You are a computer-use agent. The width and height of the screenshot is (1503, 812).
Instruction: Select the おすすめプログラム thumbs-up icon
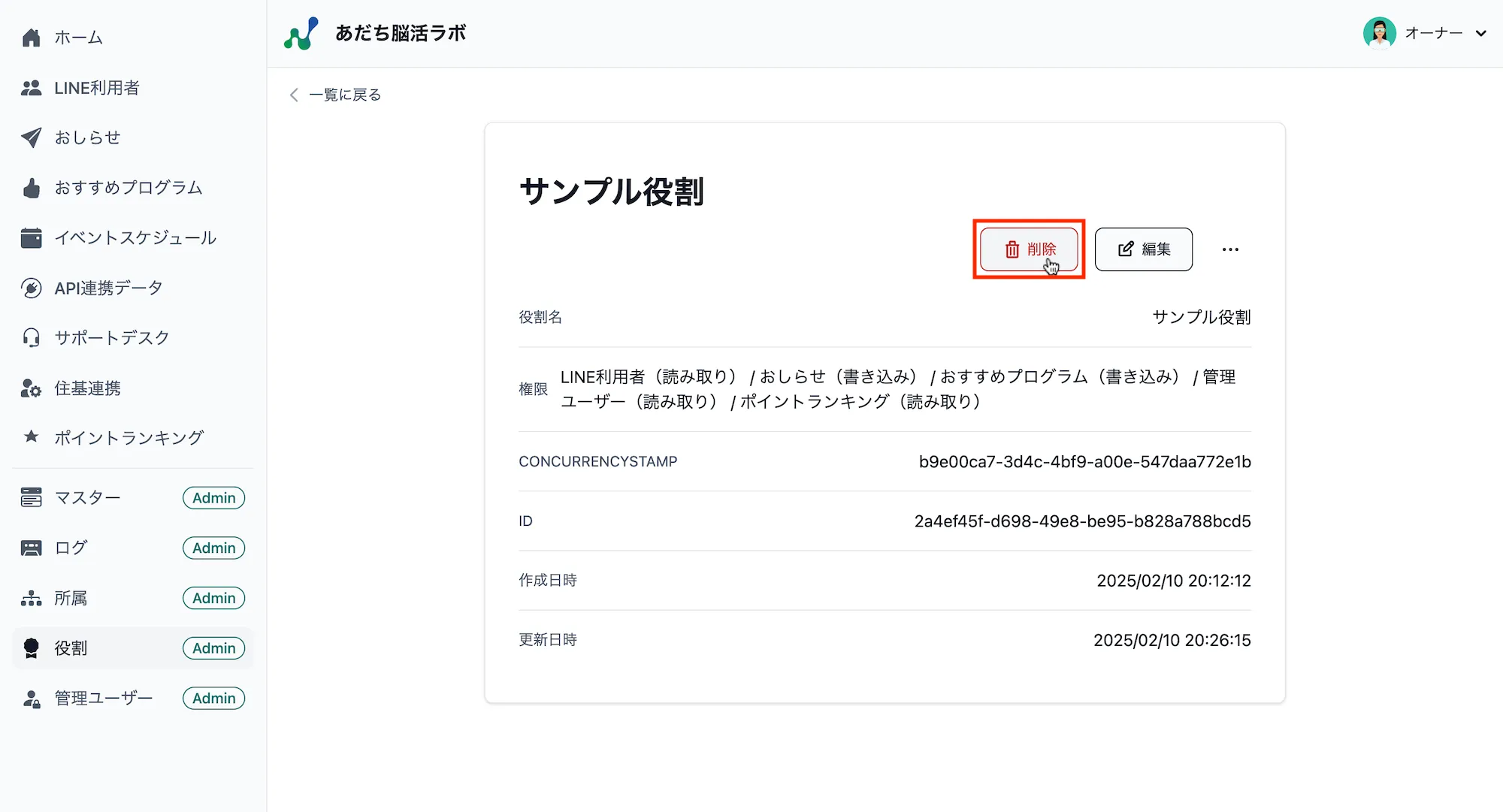(31, 188)
